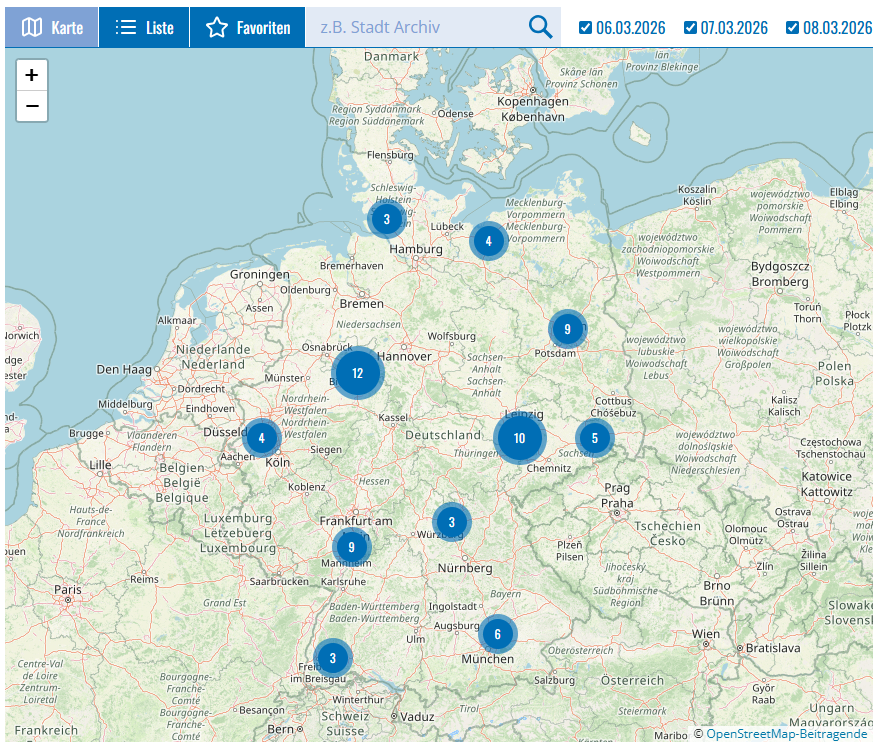Viewport: 881px width, 747px height.
Task: Focus the Stadt Archiv search field
Action: click(415, 27)
